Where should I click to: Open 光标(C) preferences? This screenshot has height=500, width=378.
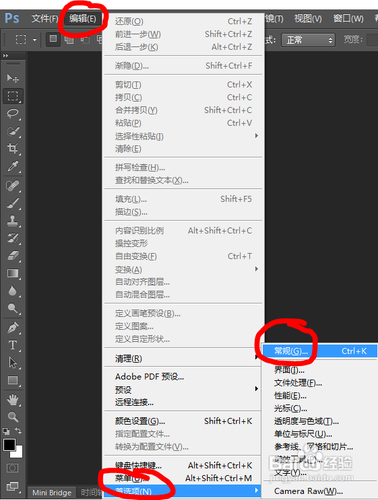(320, 408)
